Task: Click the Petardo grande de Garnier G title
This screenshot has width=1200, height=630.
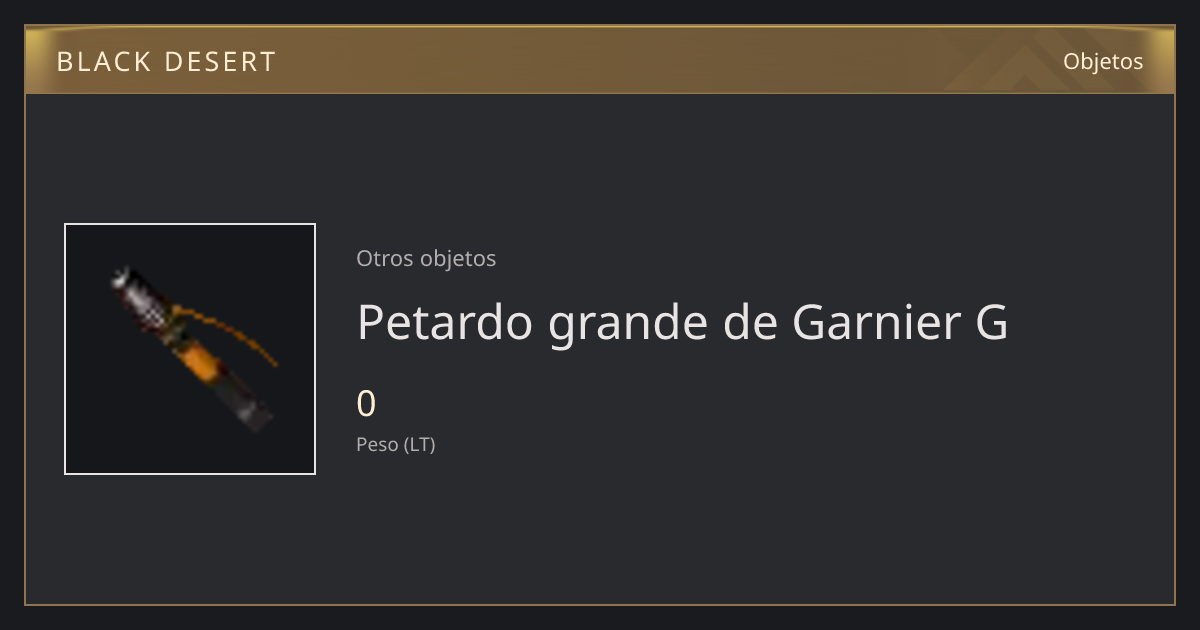Action: coord(682,323)
